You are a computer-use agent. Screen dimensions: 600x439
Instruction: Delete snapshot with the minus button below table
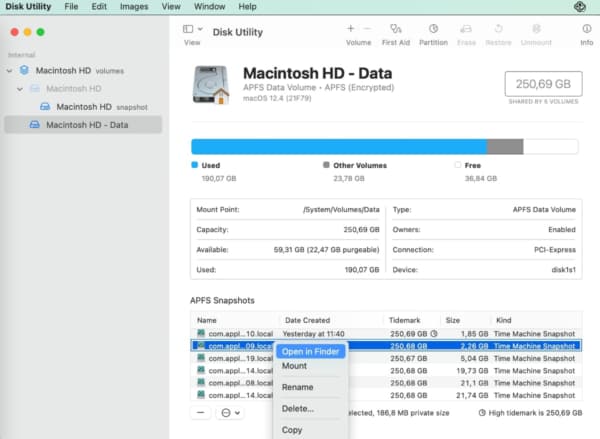(x=201, y=413)
